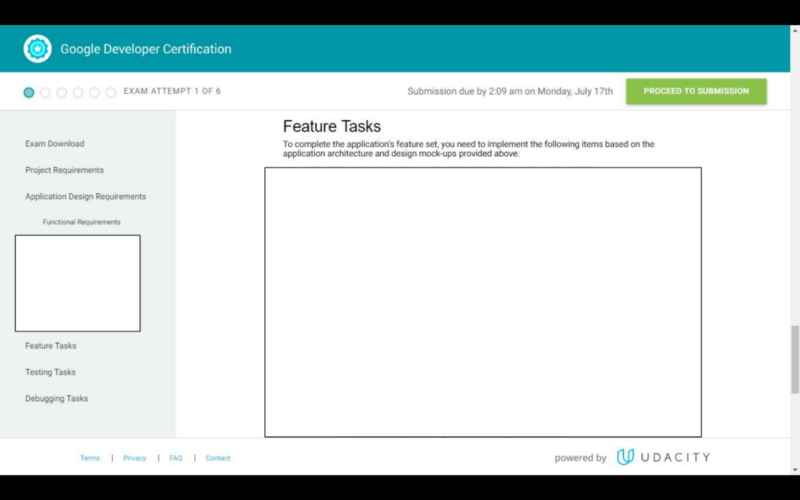Open the Exam Download section
Screen dimensions: 800x500
(55, 144)
